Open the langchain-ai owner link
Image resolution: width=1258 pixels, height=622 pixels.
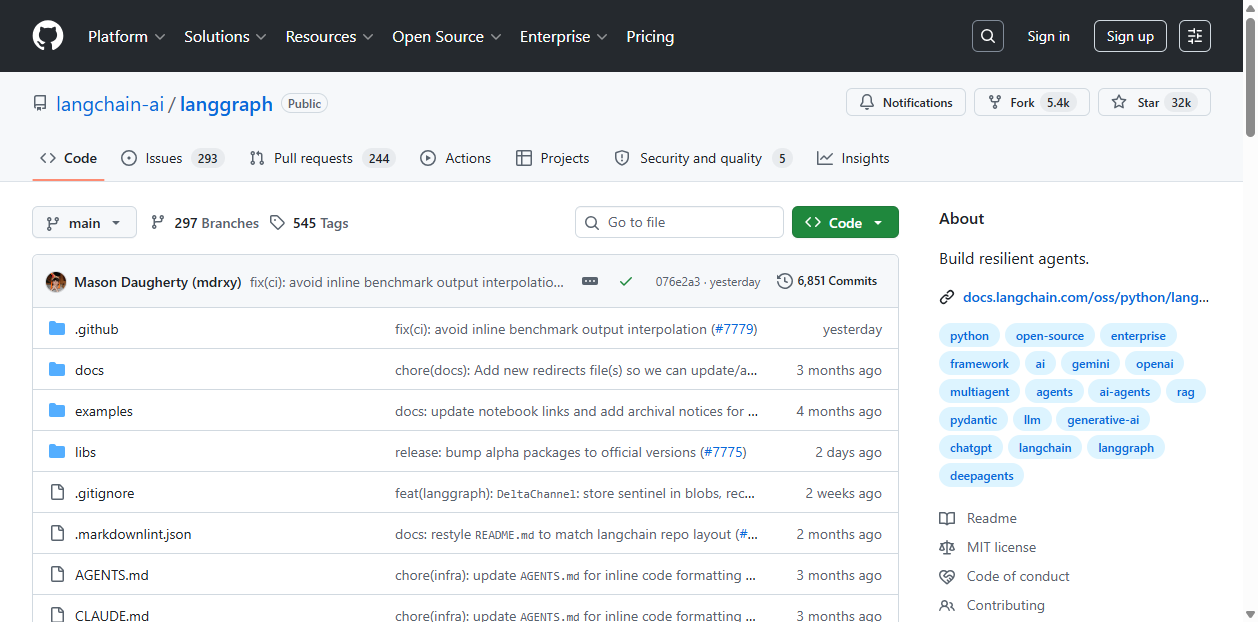pos(110,104)
